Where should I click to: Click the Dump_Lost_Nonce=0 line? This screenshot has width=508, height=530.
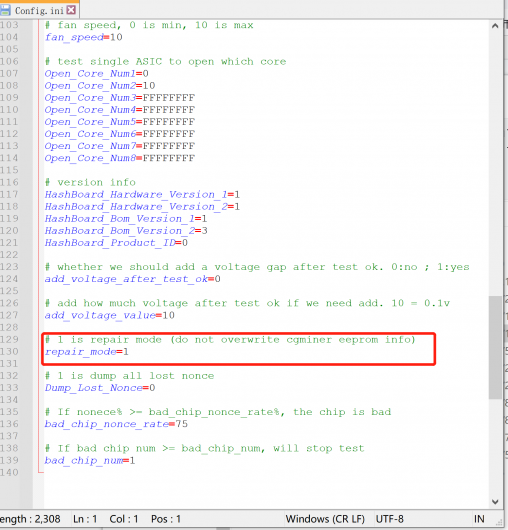pos(100,388)
